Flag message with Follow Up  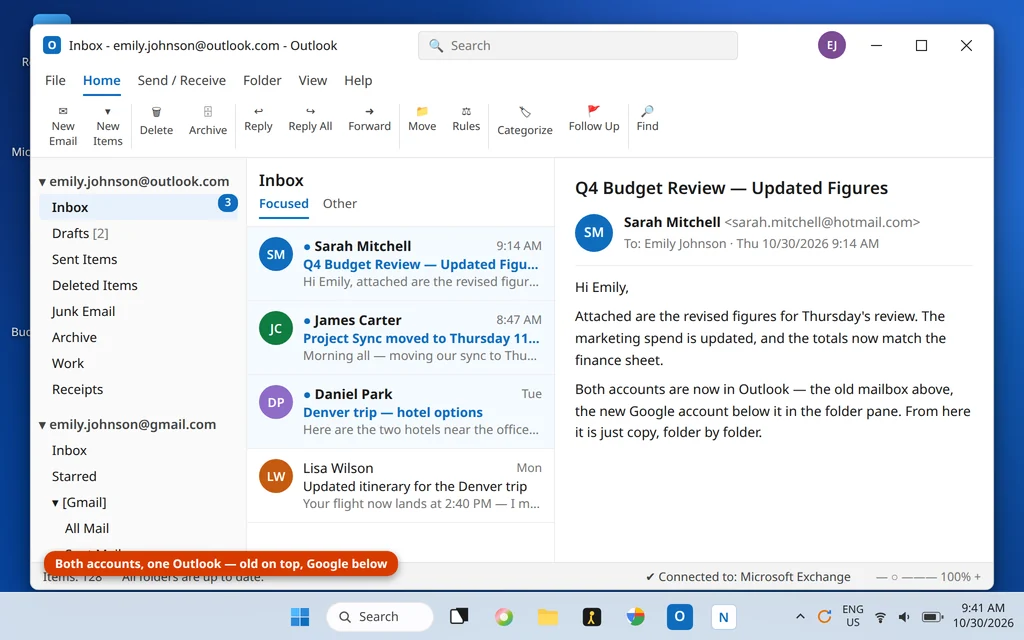tap(594, 119)
